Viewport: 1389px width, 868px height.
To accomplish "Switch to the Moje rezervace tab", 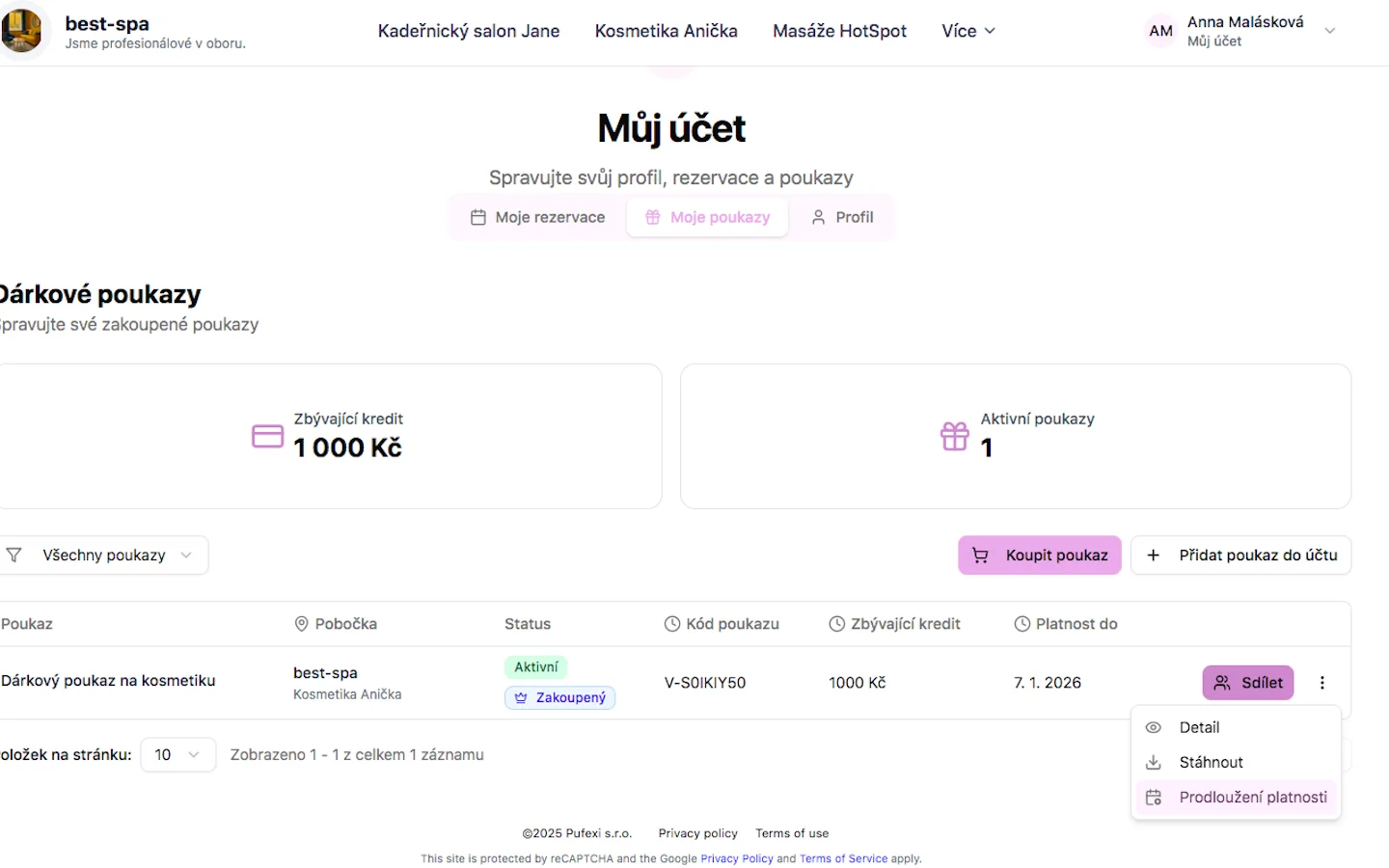I will 537,218.
